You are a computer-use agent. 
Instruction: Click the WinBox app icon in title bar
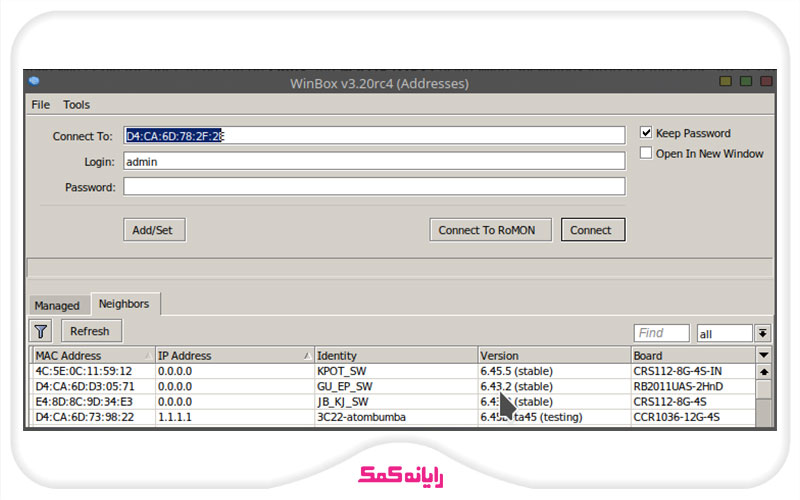(x=34, y=81)
